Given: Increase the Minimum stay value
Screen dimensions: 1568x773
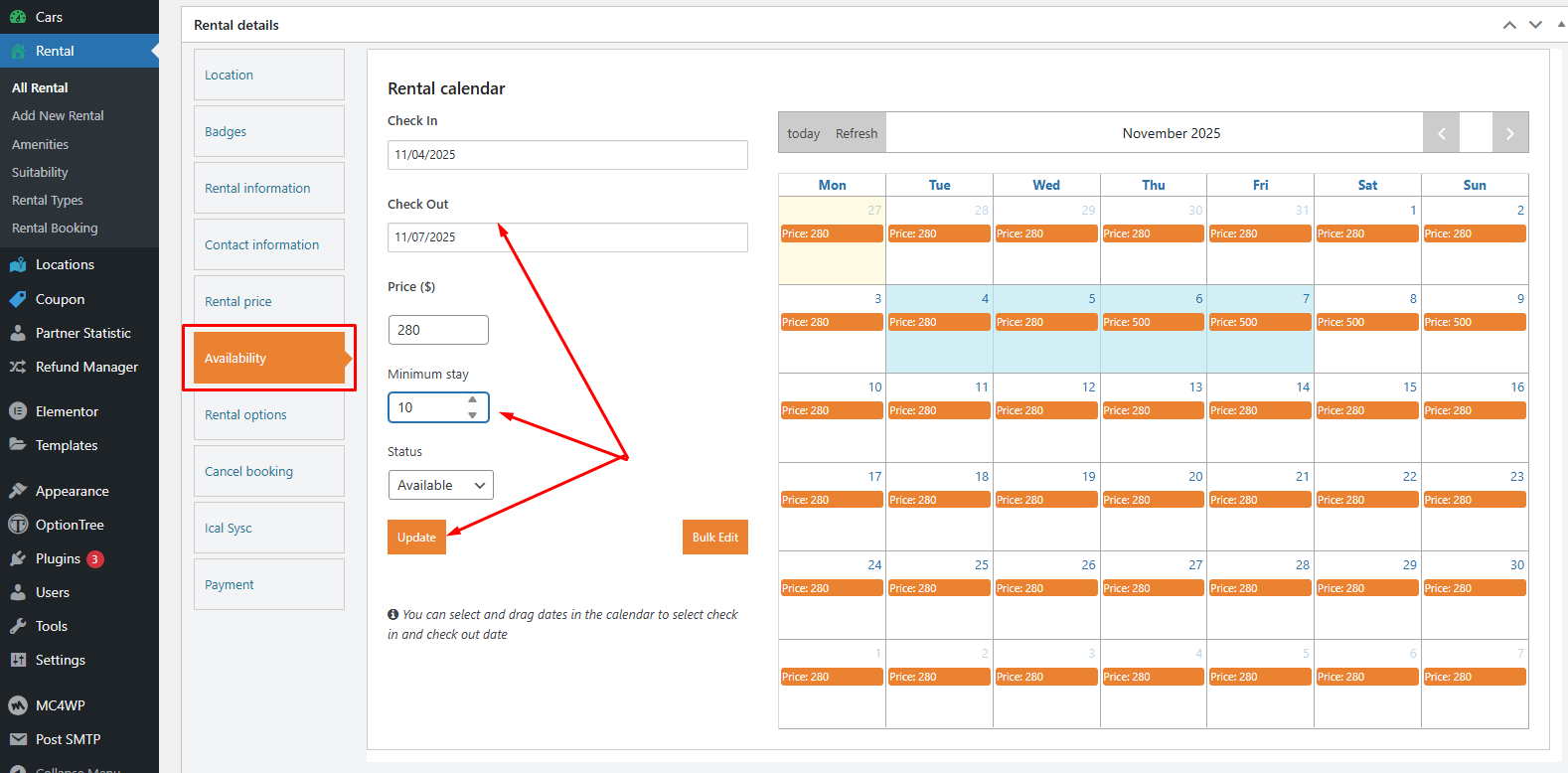Looking at the screenshot, I should (473, 400).
